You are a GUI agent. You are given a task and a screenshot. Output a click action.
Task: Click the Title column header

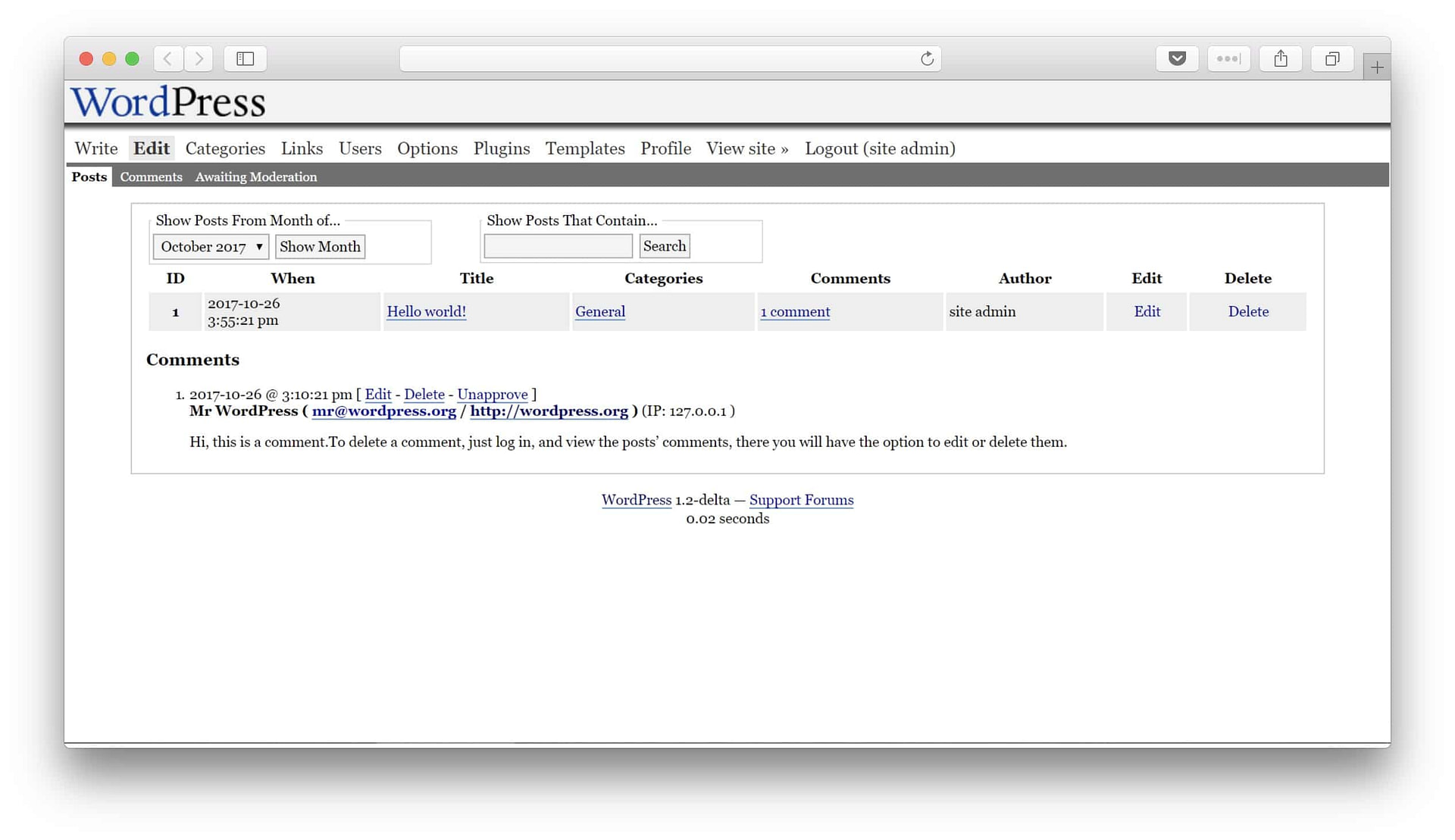476,278
